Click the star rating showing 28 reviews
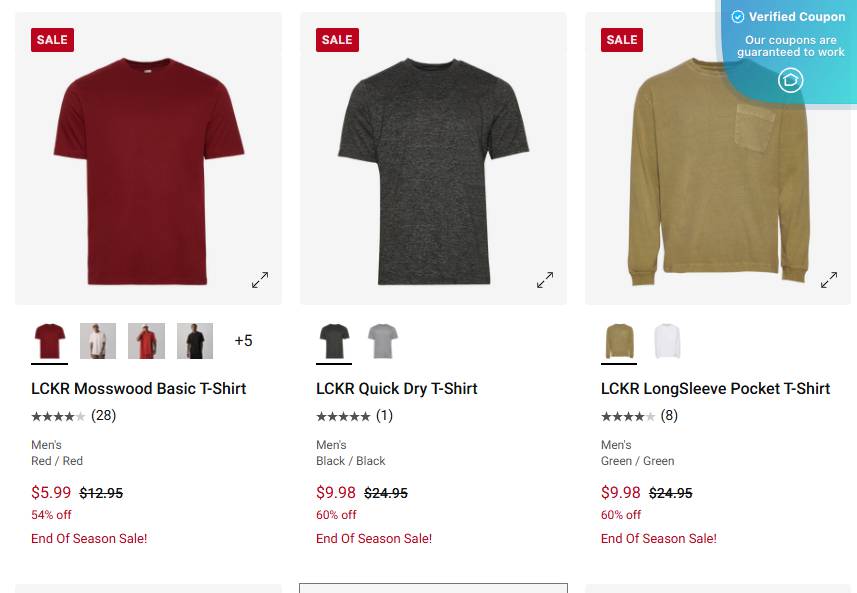The width and height of the screenshot is (857, 593). click(x=55, y=415)
